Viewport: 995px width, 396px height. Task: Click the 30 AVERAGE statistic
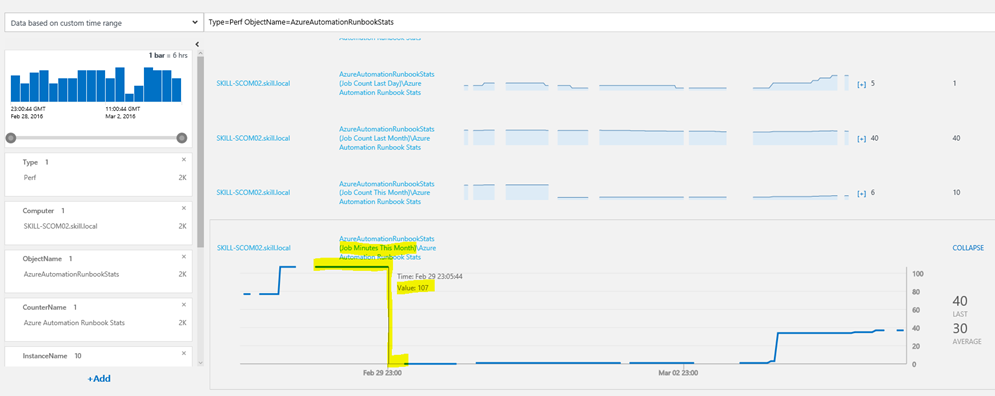pyautogui.click(x=966, y=333)
